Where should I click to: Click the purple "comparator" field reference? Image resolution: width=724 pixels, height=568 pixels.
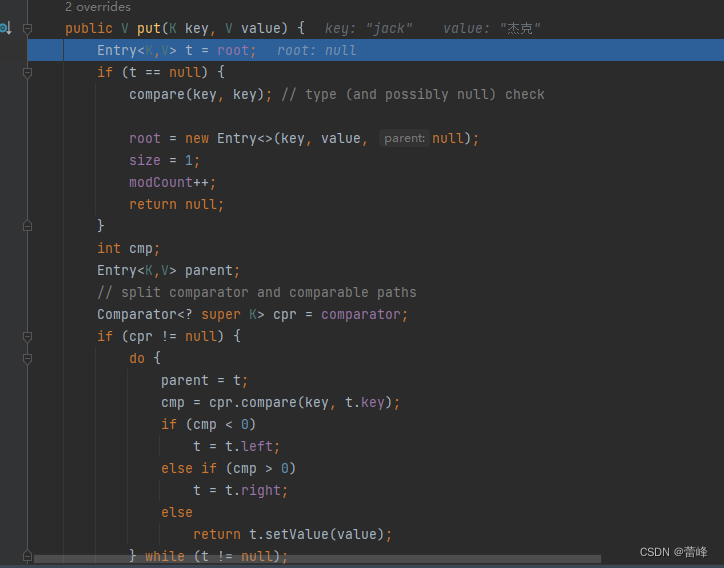click(x=361, y=314)
